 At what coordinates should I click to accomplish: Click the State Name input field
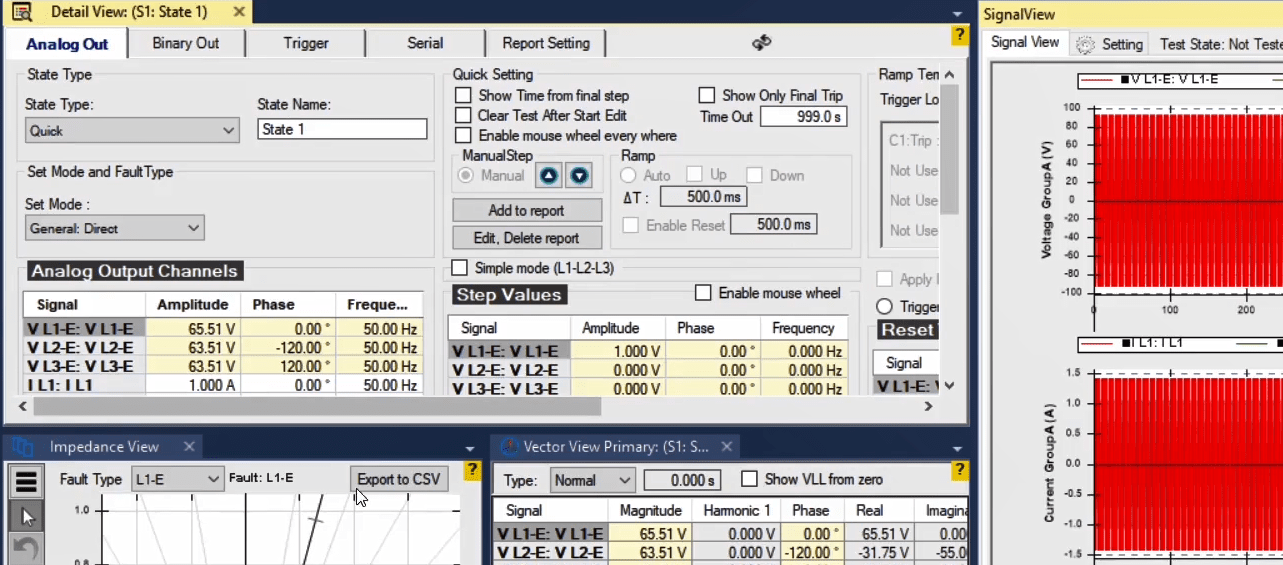click(342, 129)
